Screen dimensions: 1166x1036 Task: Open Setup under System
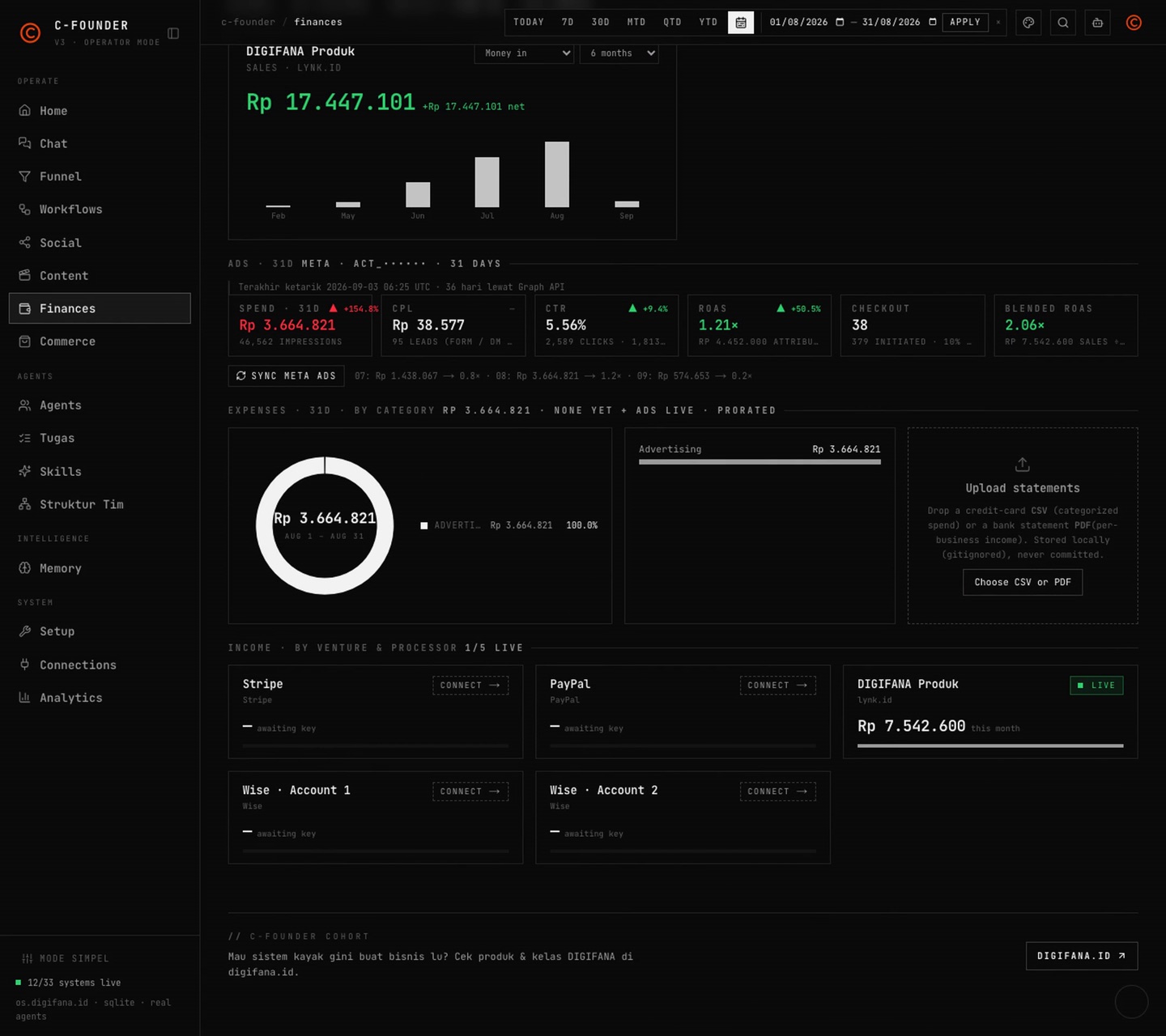coord(100,631)
